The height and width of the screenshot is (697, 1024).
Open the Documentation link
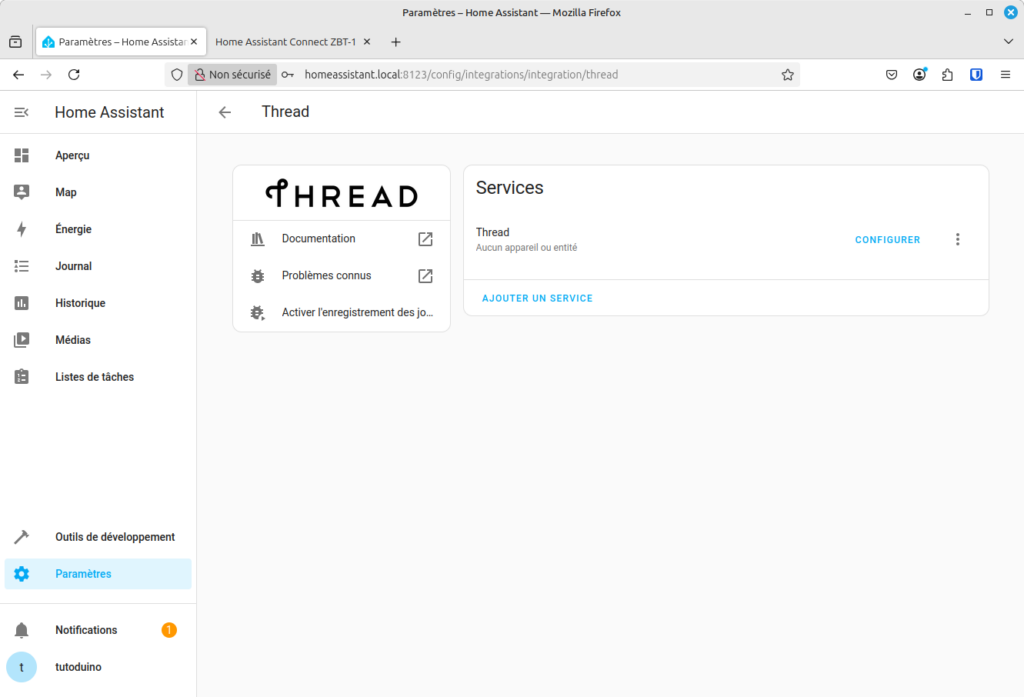(342, 239)
